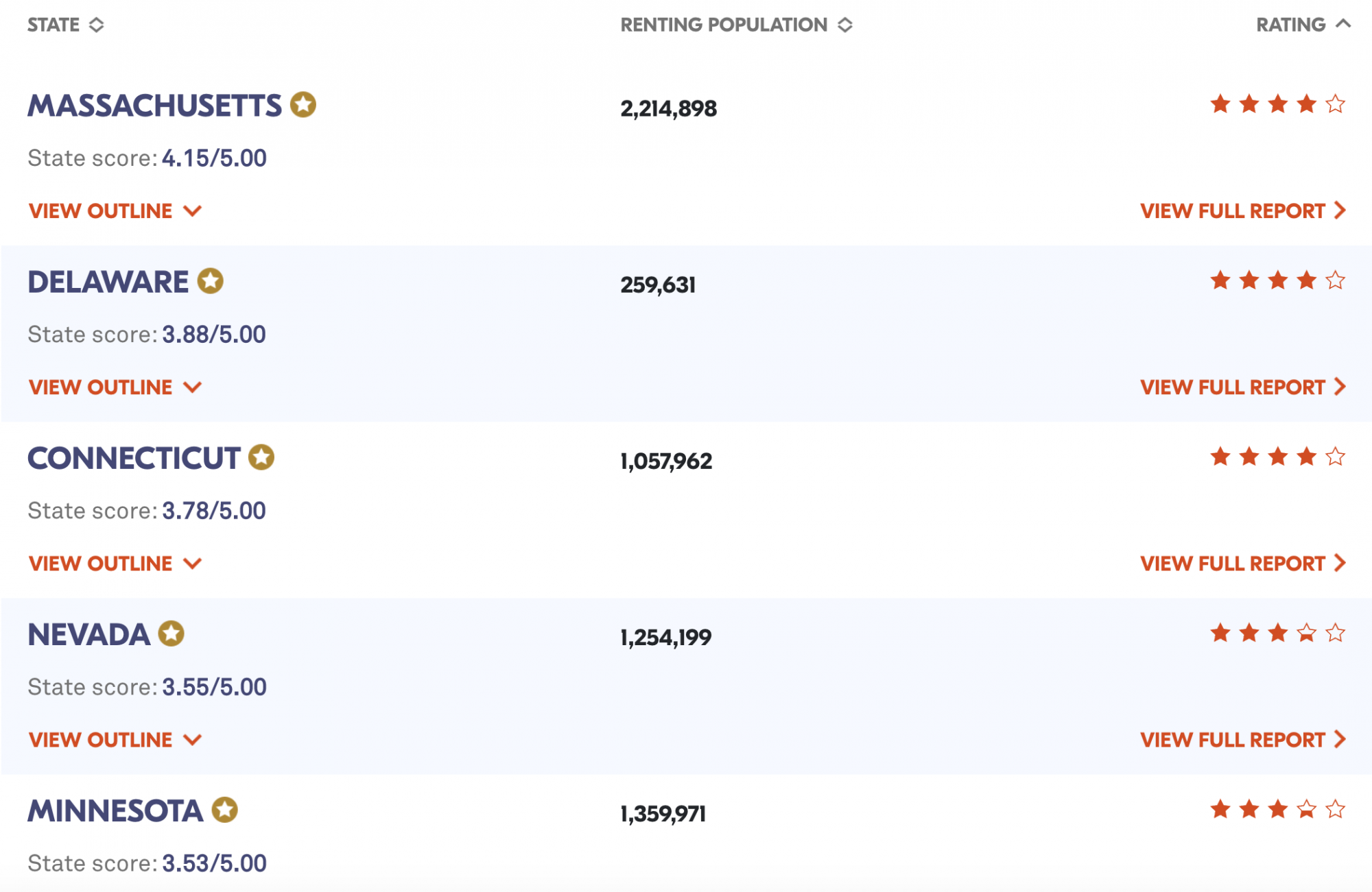The width and height of the screenshot is (1372, 892).
Task: Click the gold star badge beside Nevada
Action: pos(171,634)
